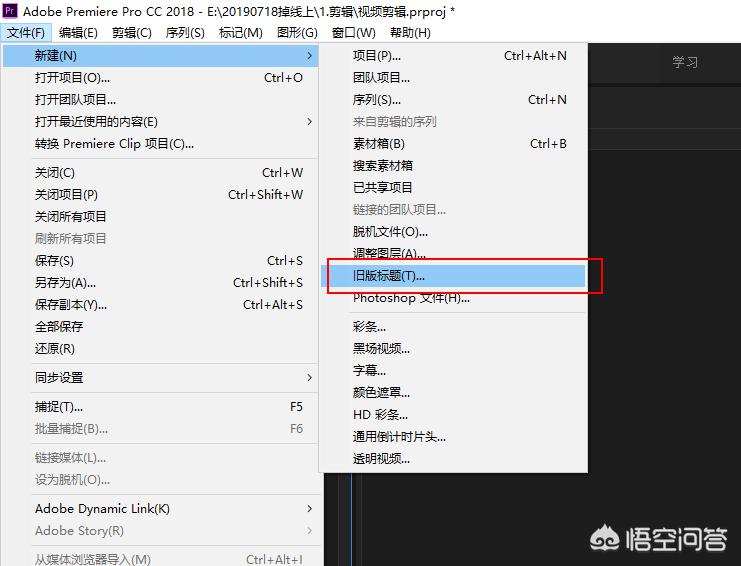The width and height of the screenshot is (741, 566).
Task: Select HD 彩条... in New submenu
Action: click(453, 415)
